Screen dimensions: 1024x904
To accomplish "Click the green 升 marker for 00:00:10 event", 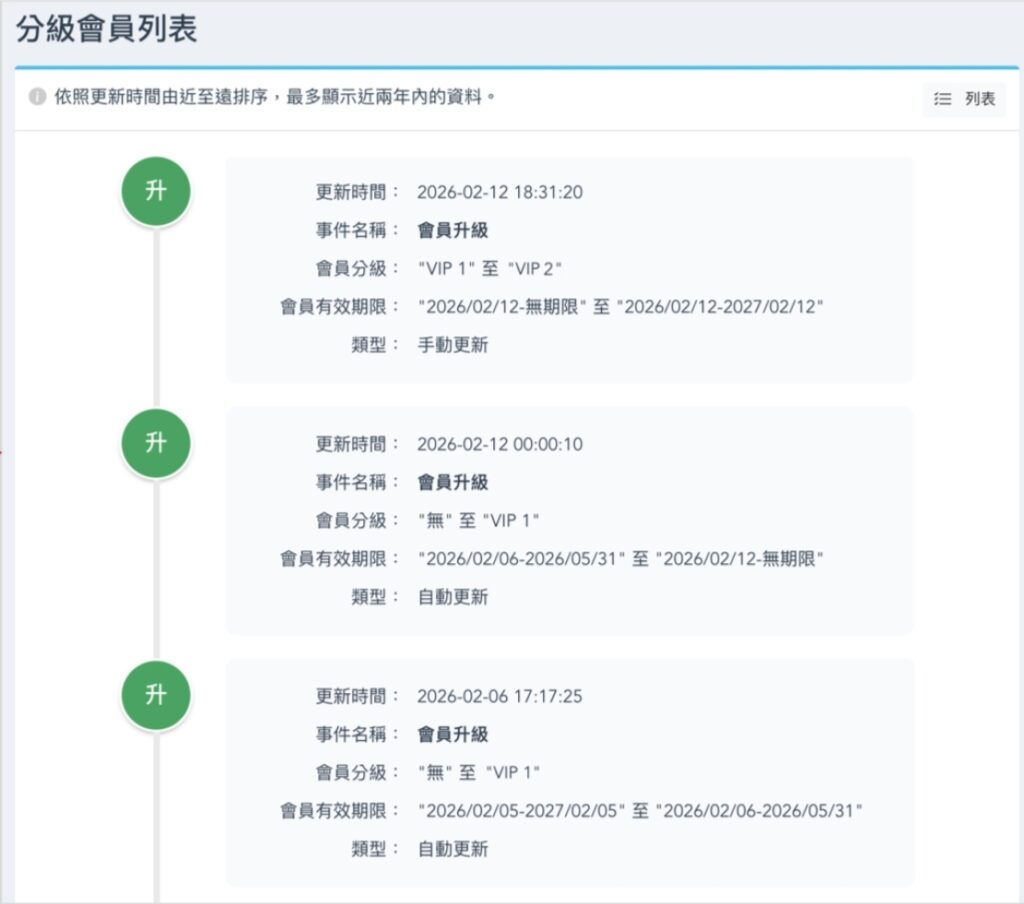I will (155, 443).
